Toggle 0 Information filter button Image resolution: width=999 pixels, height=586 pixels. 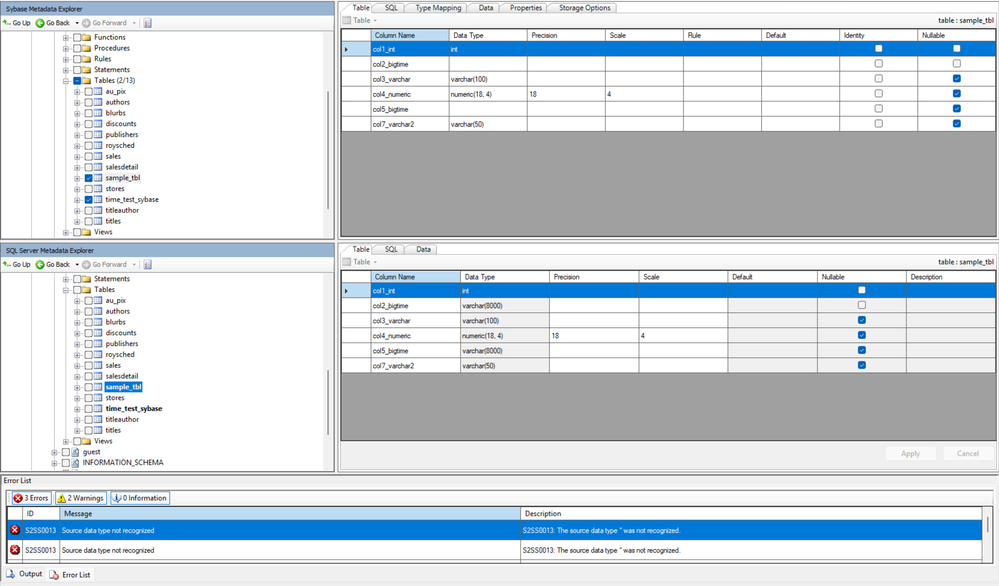[140, 498]
